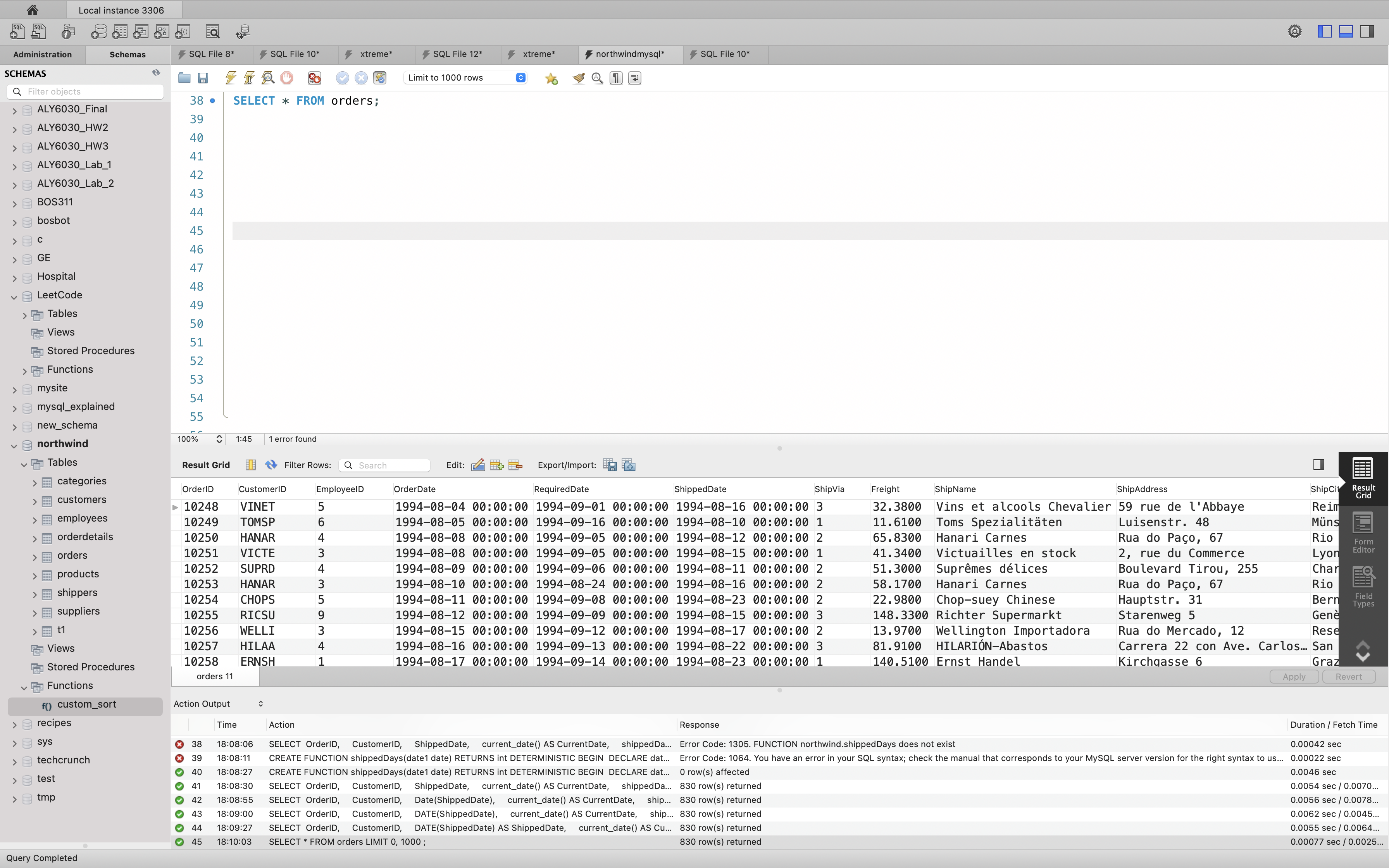
Task: Toggle word wrap in editor
Action: (635, 78)
